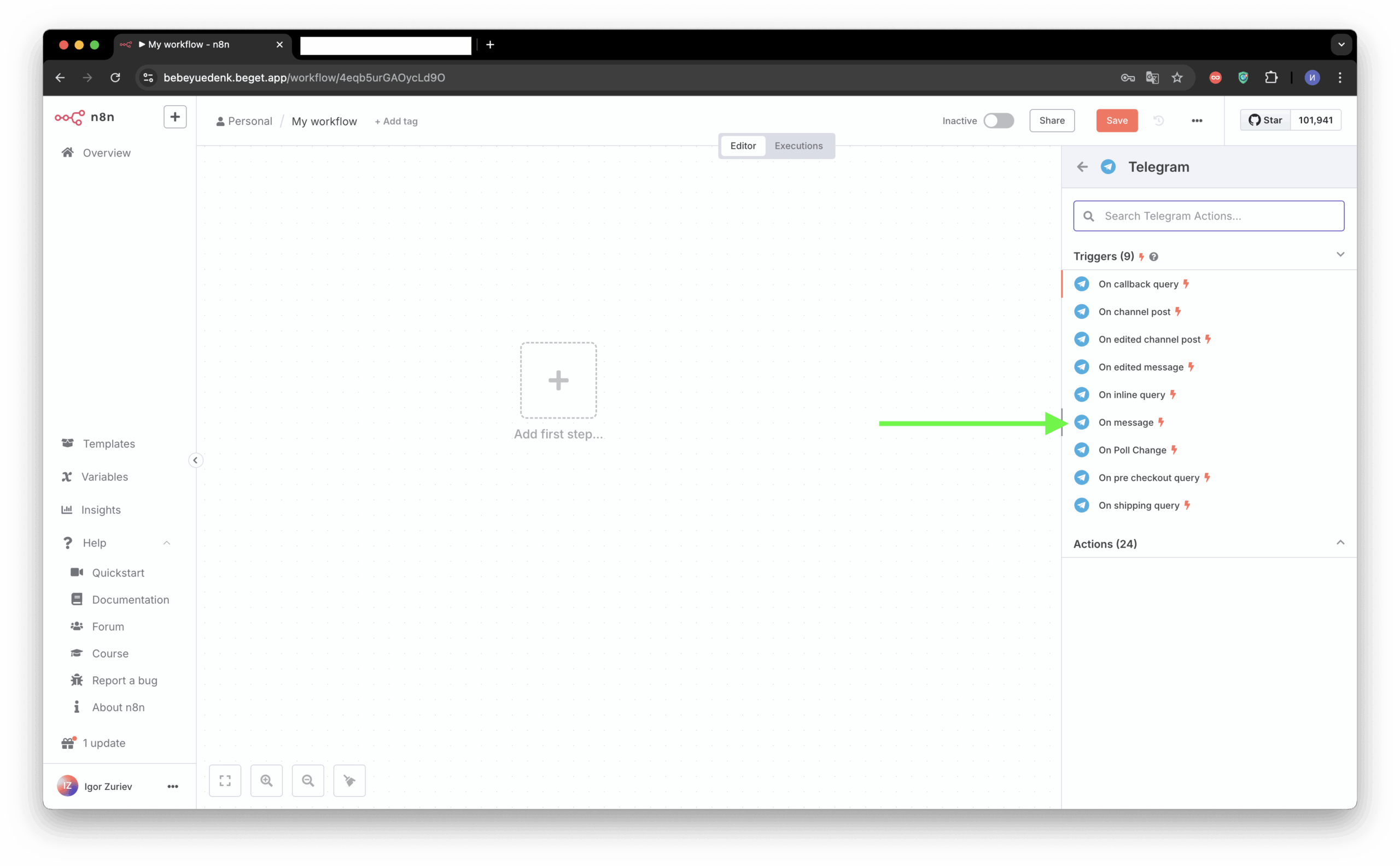Viewport: 1400px width, 866px height.
Task: Click the zoom out canvas icon
Action: tap(308, 781)
